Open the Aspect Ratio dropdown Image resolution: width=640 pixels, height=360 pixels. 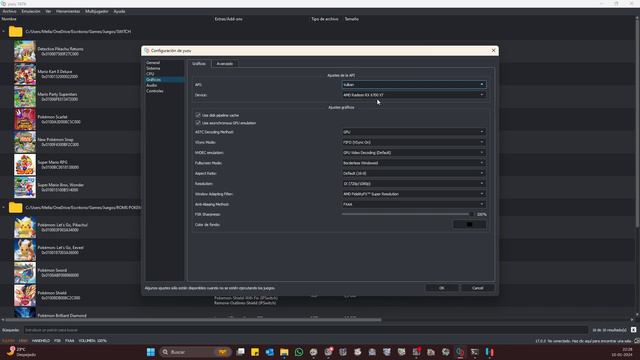point(414,173)
